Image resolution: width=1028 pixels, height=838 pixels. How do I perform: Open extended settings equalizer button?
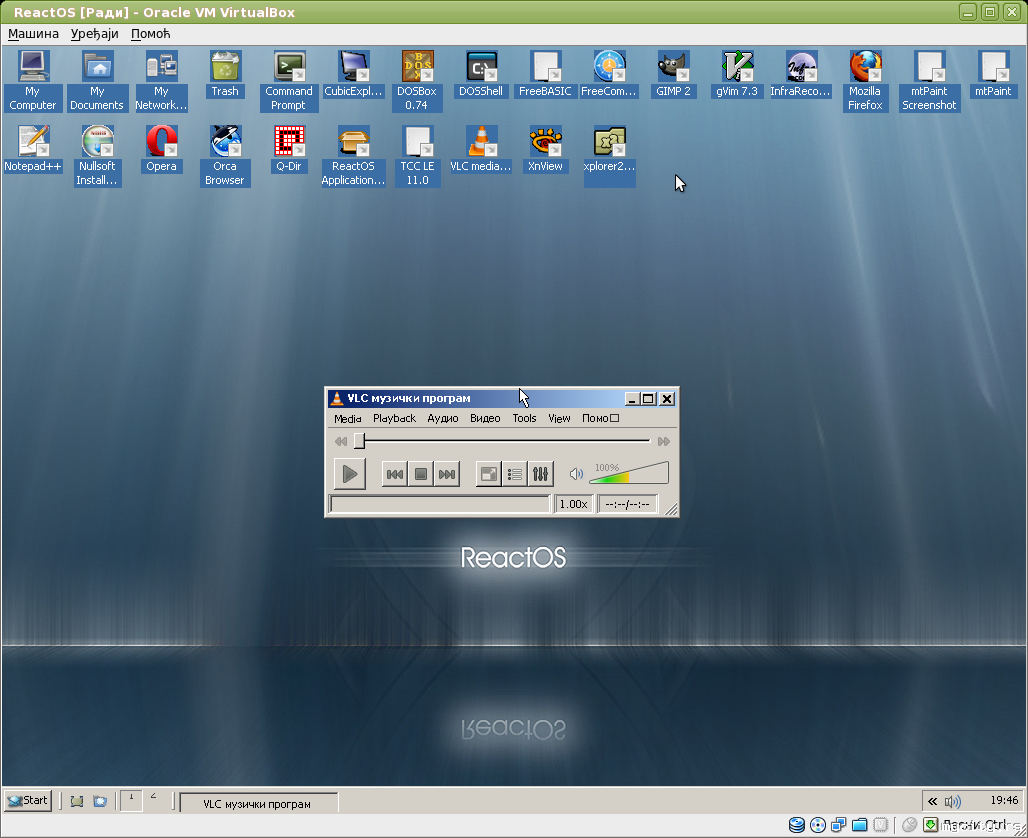pyautogui.click(x=540, y=474)
